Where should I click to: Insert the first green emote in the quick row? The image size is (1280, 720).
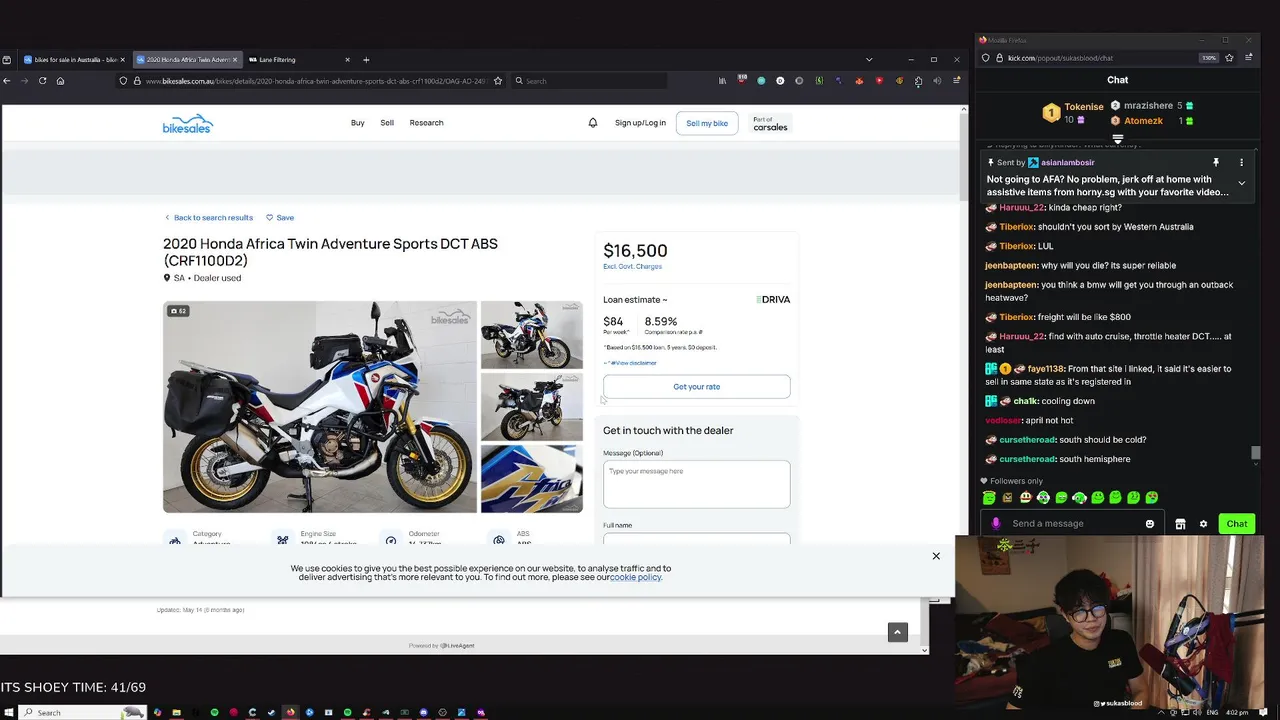click(989, 497)
